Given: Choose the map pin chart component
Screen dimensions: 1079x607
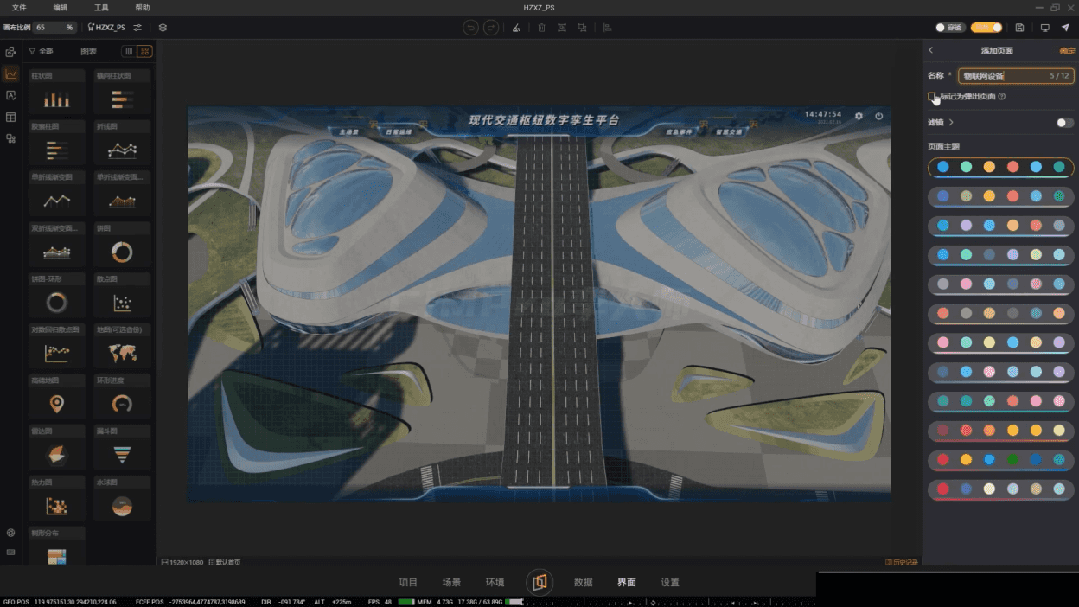Looking at the screenshot, I should (56, 398).
